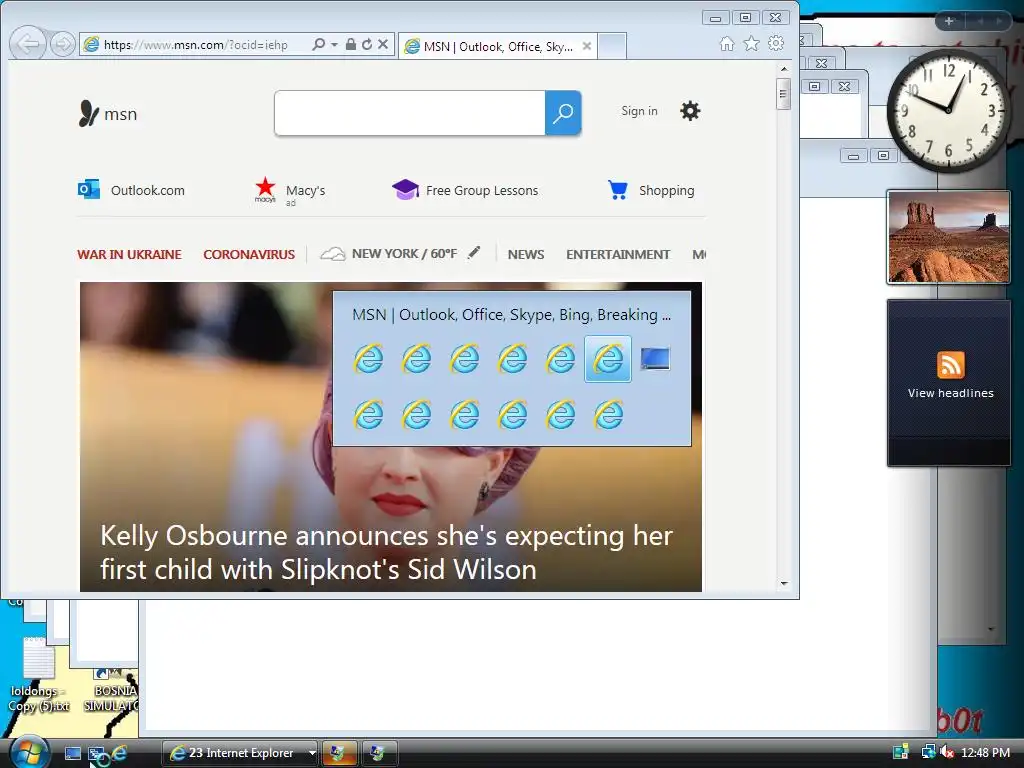The image size is (1024, 768).
Task: Click the Shopping cart icon
Action: click(617, 189)
